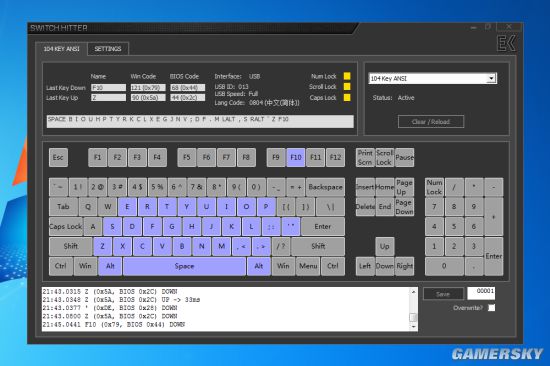Click the Space bar key tile
550x366 pixels.
(185, 266)
